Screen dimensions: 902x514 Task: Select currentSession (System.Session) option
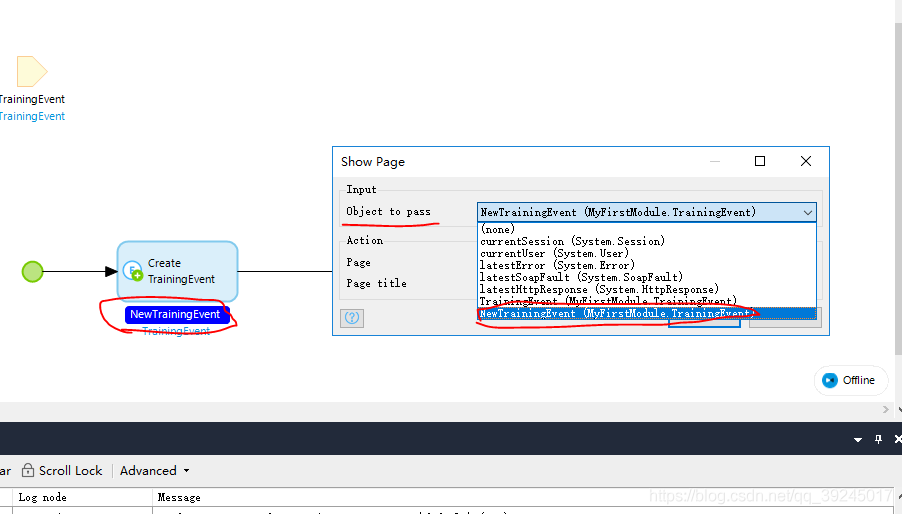click(572, 241)
